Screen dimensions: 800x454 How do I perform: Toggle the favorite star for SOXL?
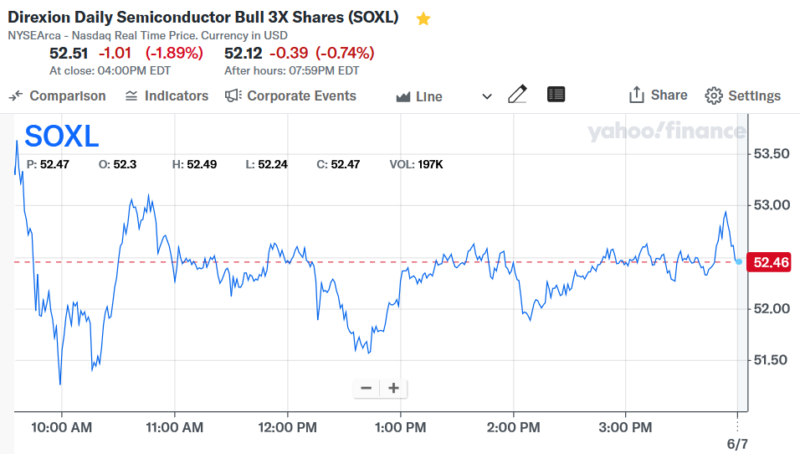(424, 19)
